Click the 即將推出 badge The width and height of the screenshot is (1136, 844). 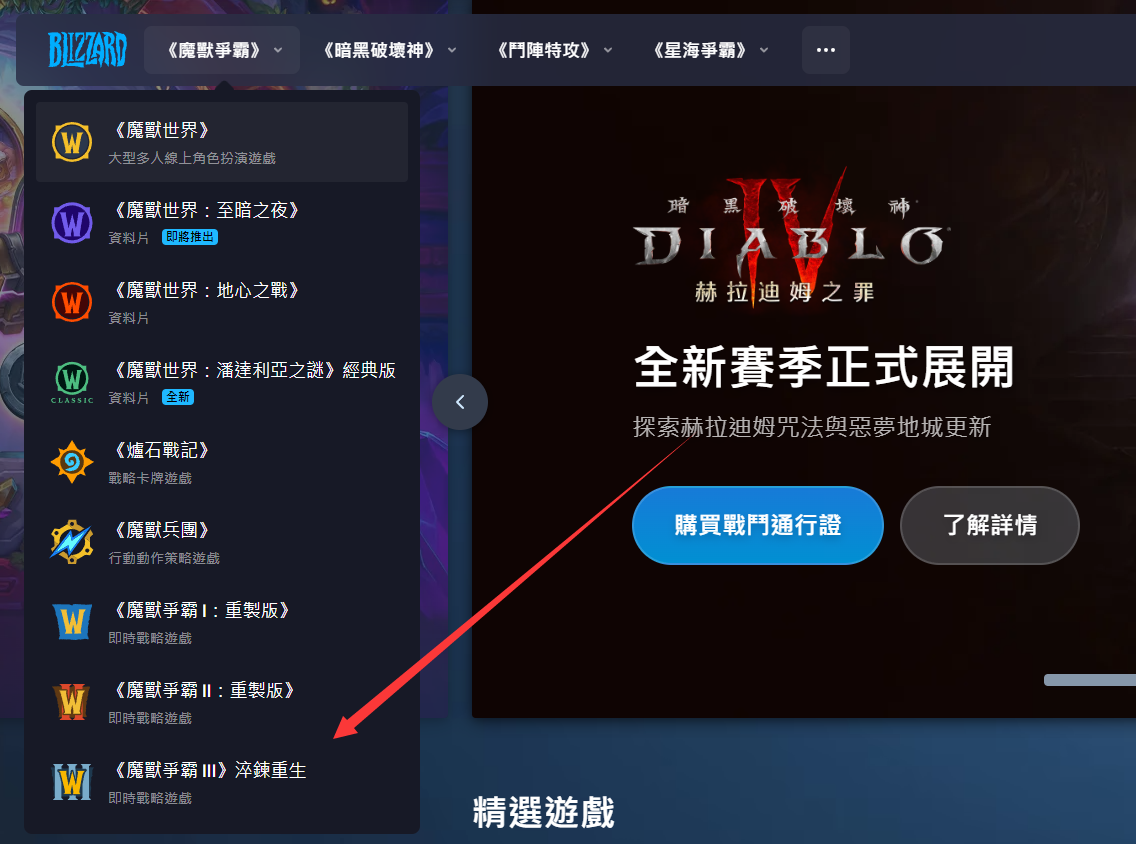(190, 237)
